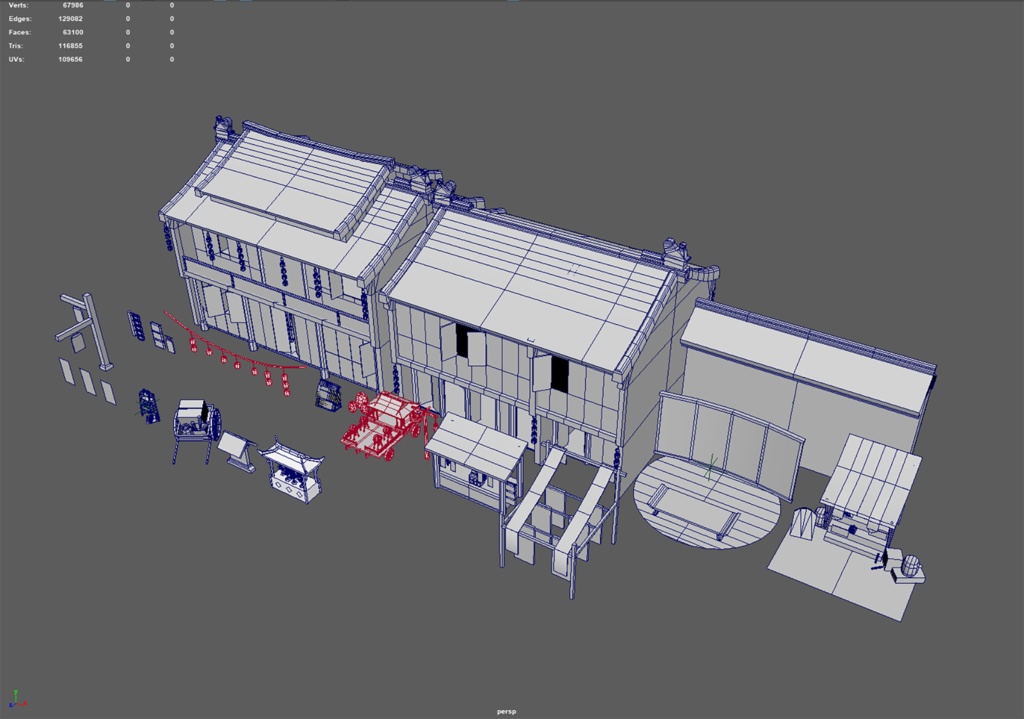This screenshot has height=719, width=1024.
Task: Select the small angled signboard model
Action: pyautogui.click(x=237, y=451)
